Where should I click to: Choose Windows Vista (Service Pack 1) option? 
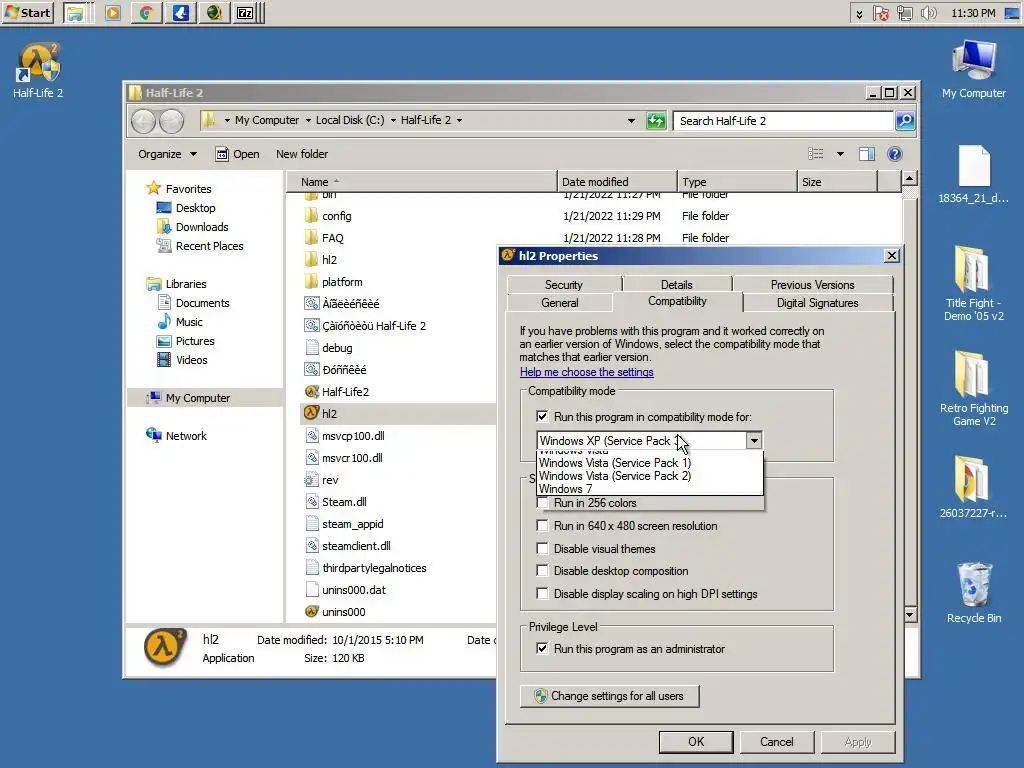(x=649, y=463)
